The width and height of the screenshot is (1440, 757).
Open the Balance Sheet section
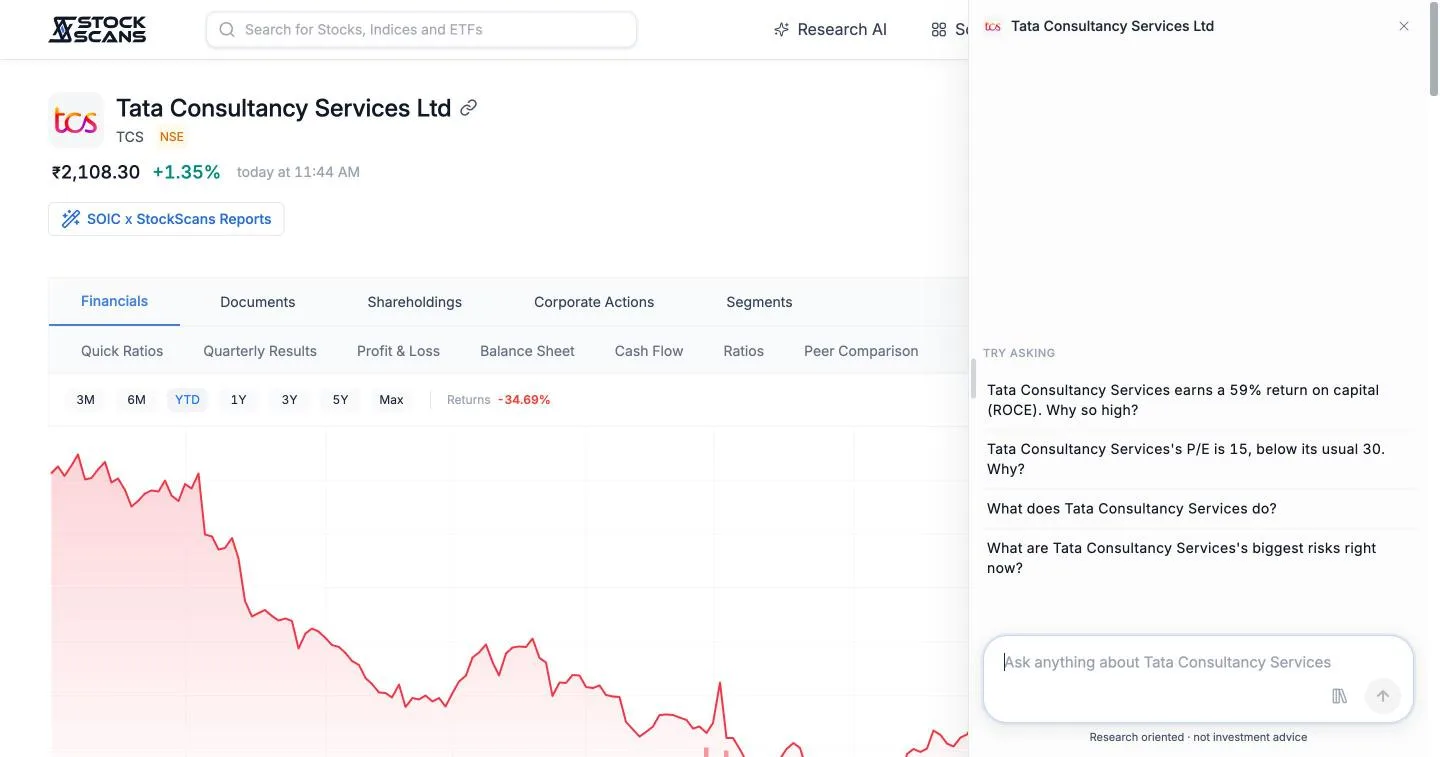527,351
